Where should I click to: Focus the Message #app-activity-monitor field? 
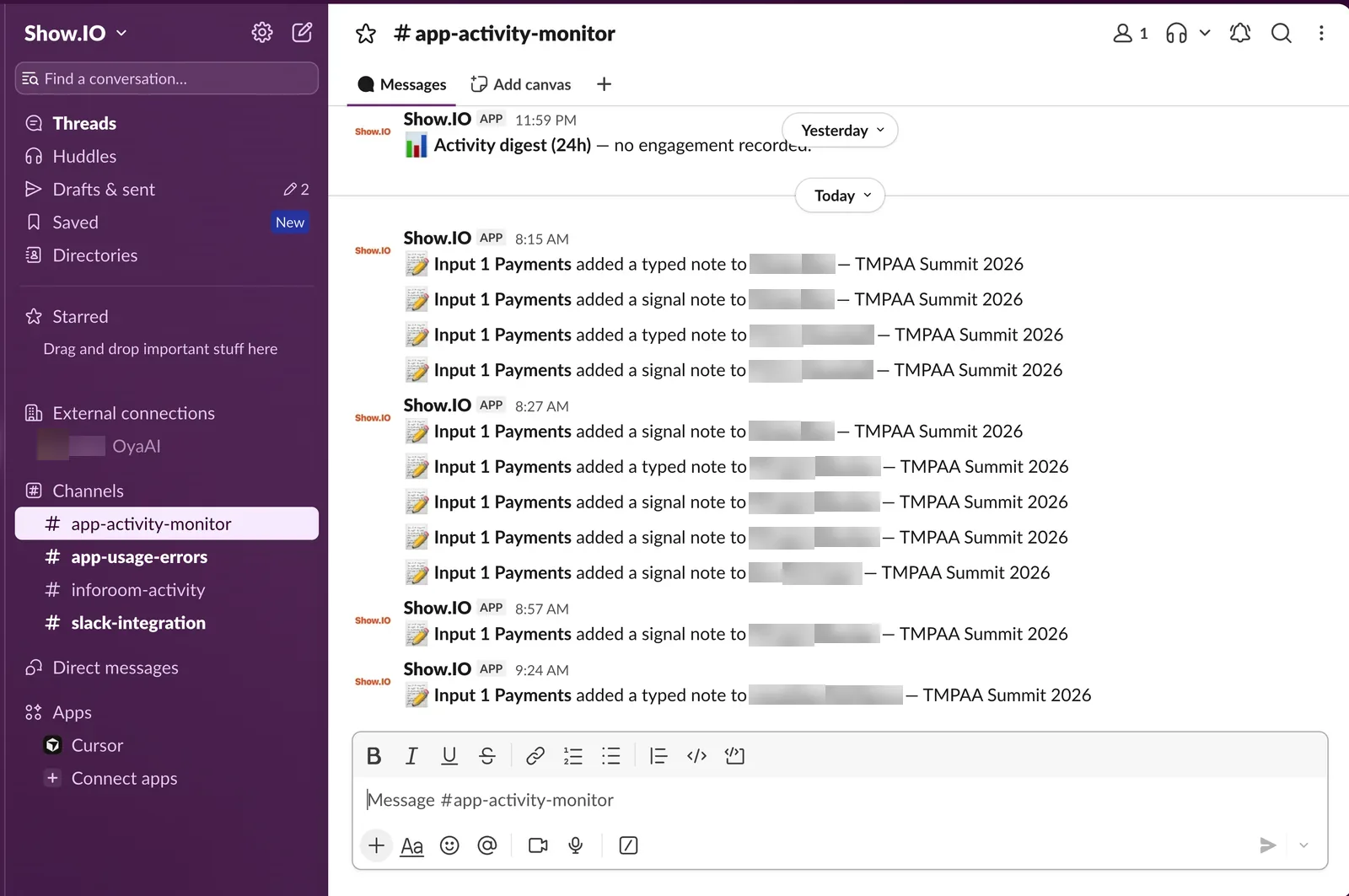(x=840, y=800)
